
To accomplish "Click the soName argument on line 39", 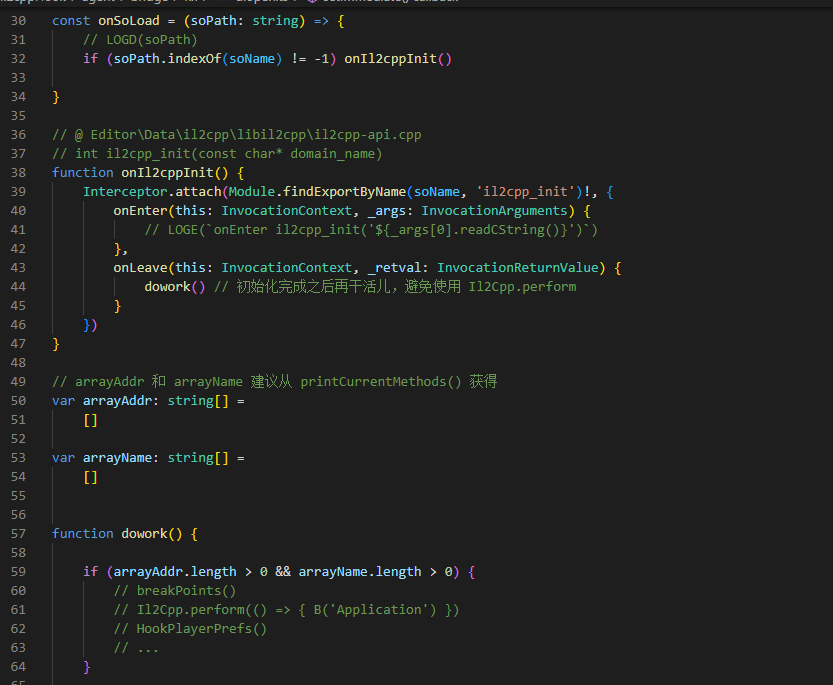I will tap(437, 192).
